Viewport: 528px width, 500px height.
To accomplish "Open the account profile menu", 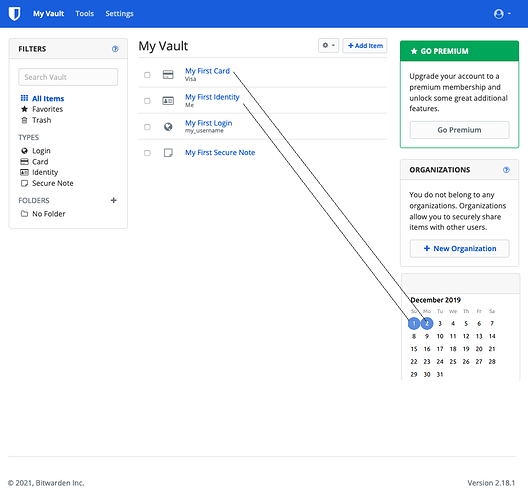I will tap(502, 14).
